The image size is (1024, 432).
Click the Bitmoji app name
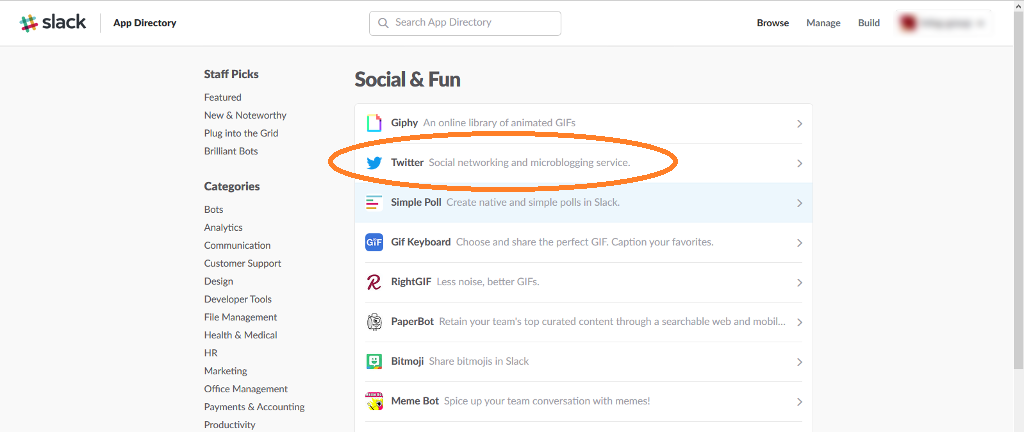coord(408,362)
